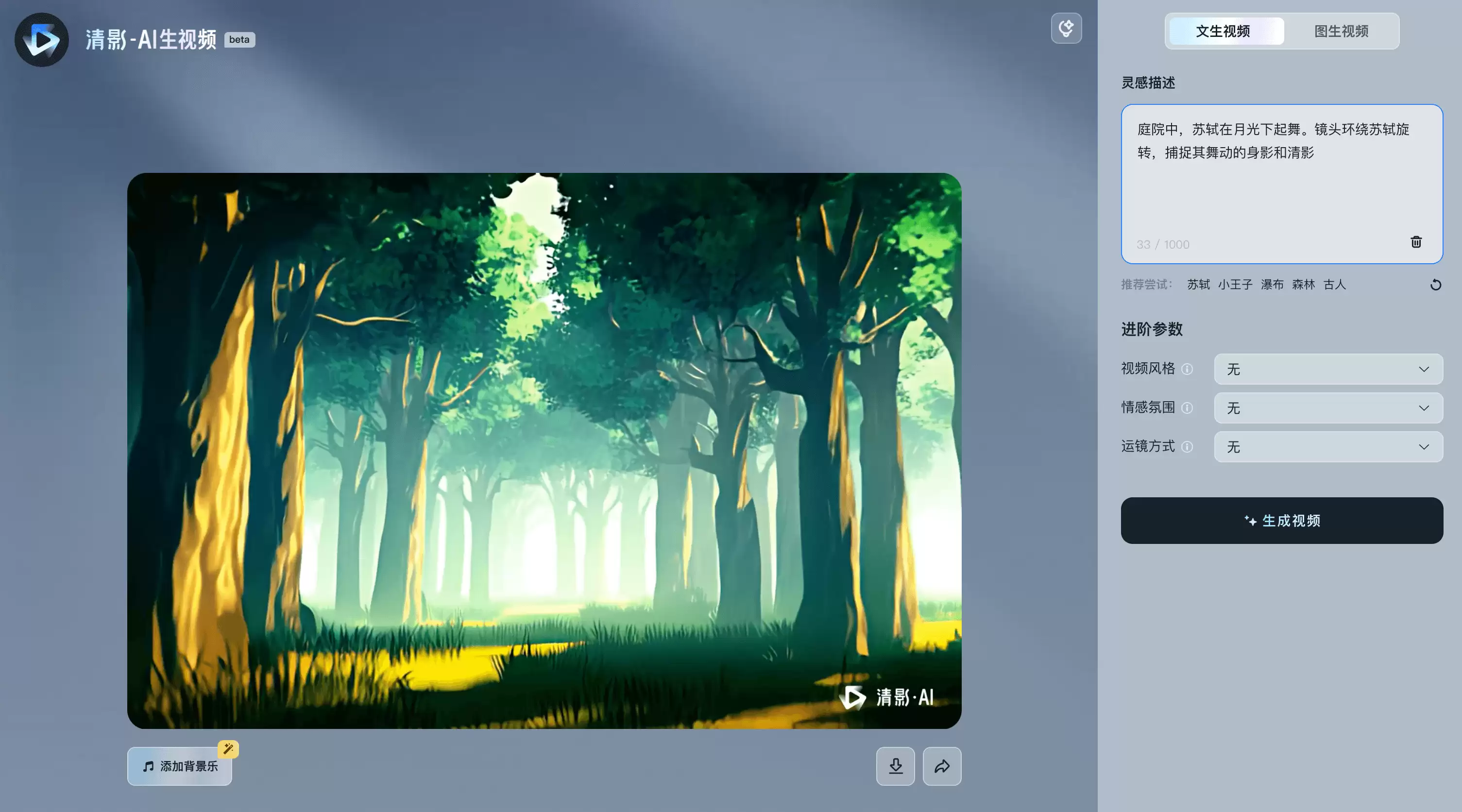Viewport: 1462px width, 812px height.
Task: Switch to the 图生视频 tab
Action: pos(1341,31)
